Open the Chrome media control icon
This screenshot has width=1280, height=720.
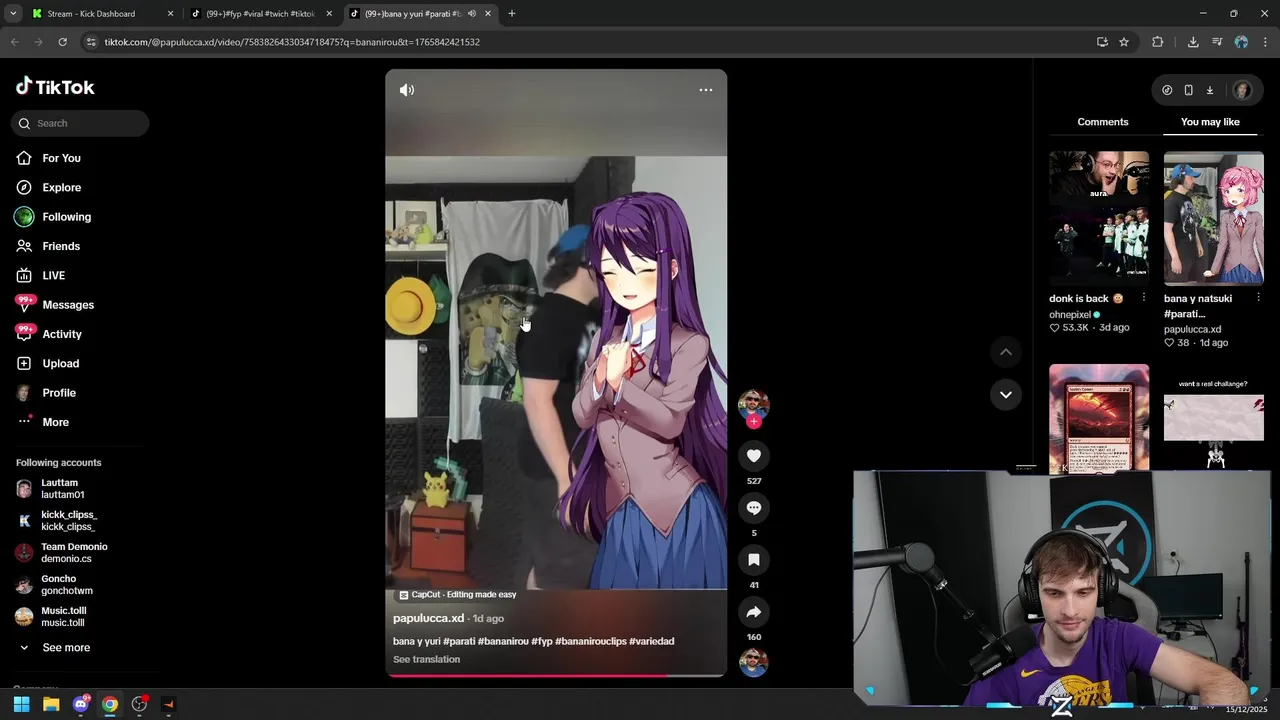point(1217,42)
